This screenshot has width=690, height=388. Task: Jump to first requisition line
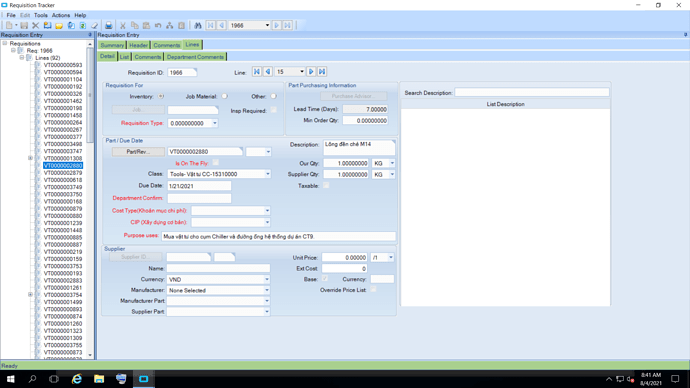click(x=257, y=72)
